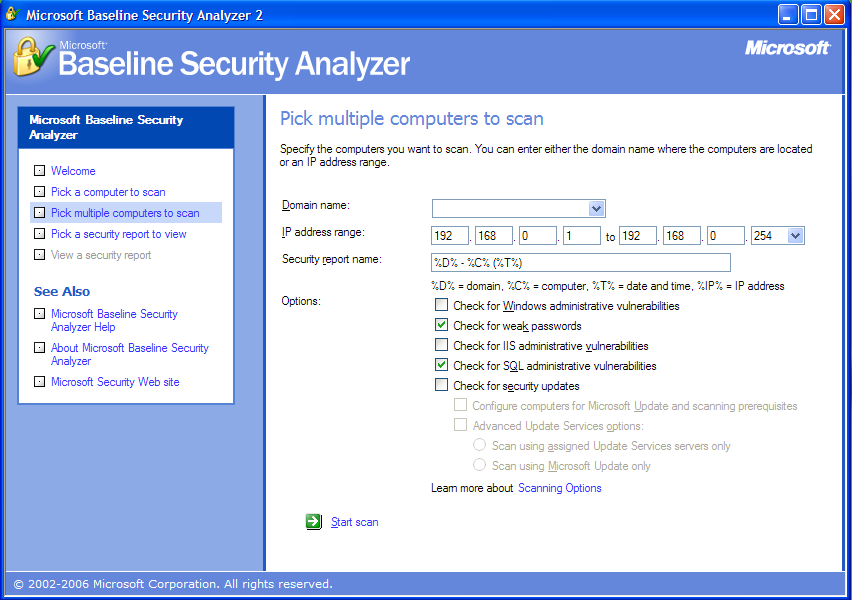Close the Baseline Security Analyzer window
Image resolution: width=852 pixels, height=600 pixels.
834,15
